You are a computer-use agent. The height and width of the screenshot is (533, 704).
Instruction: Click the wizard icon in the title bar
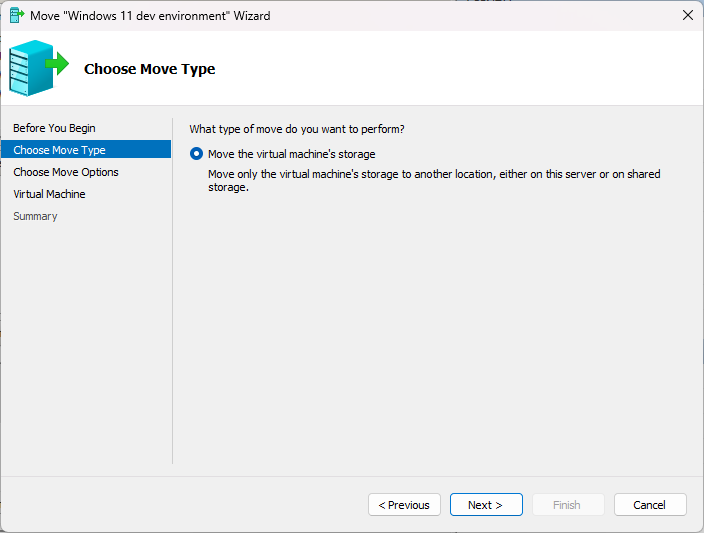tap(16, 16)
